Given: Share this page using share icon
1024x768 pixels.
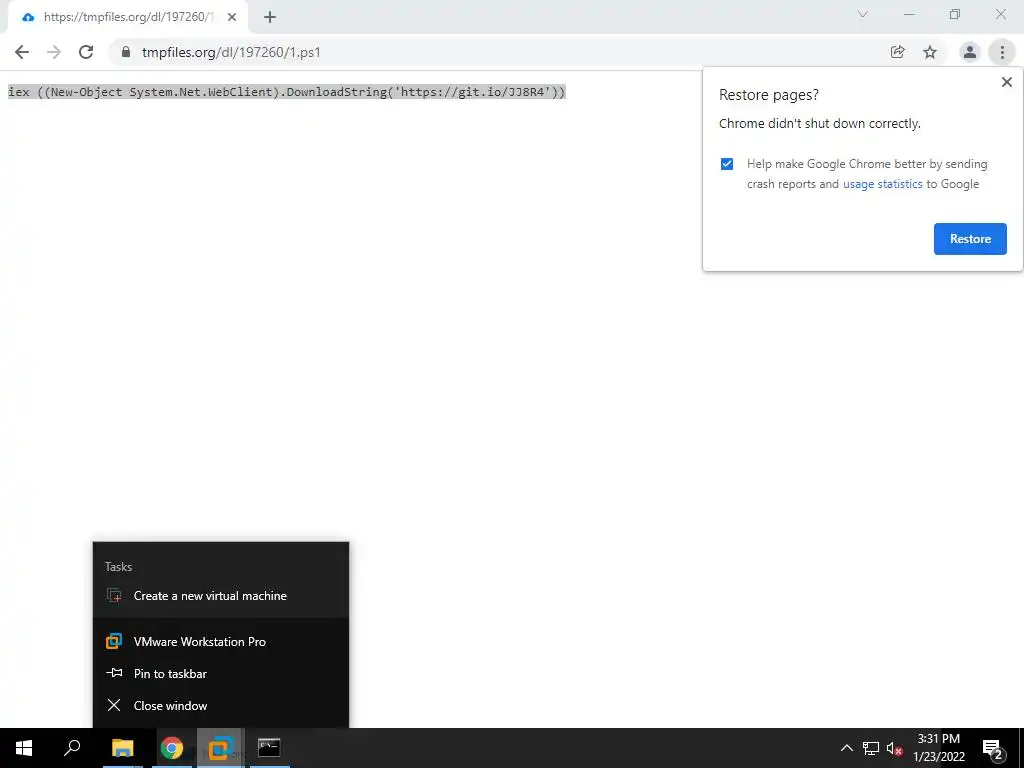Looking at the screenshot, I should pyautogui.click(x=897, y=52).
